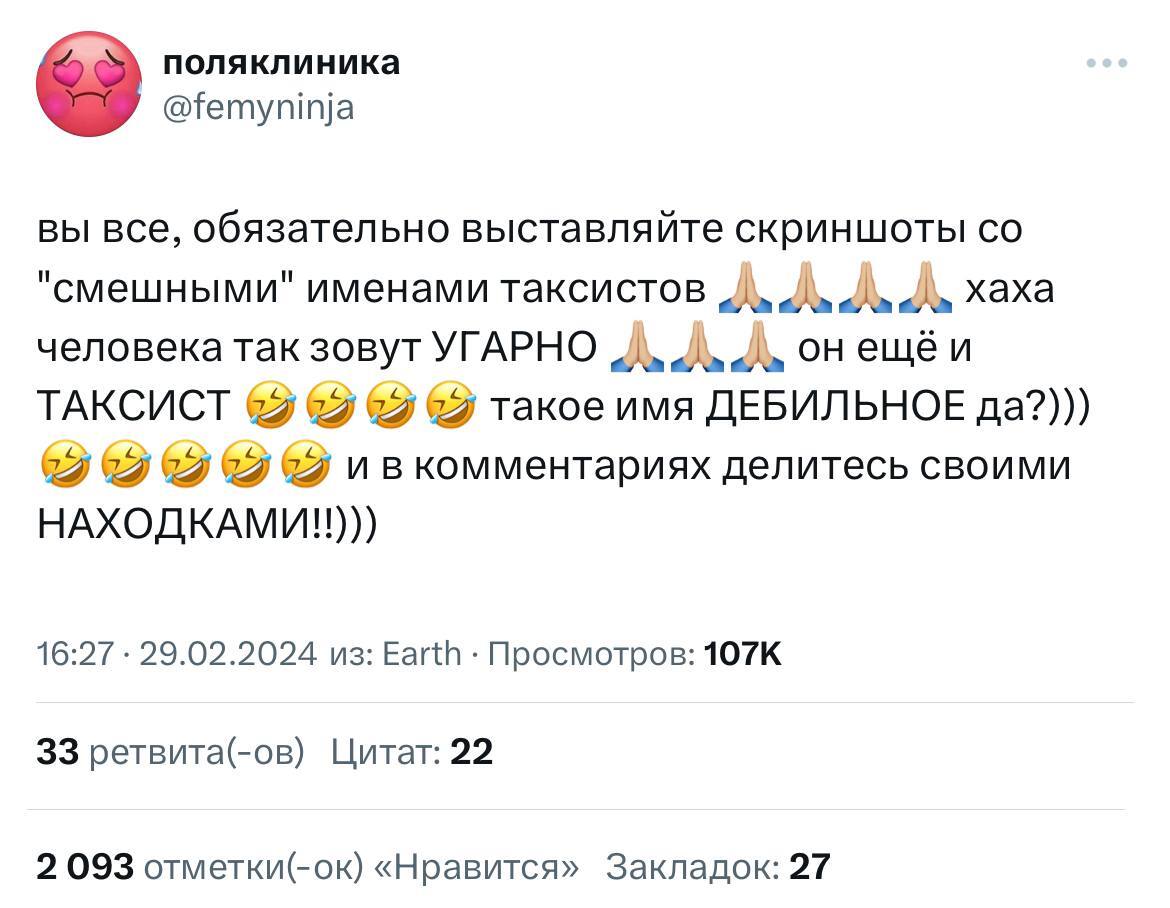This screenshot has height=908, width=1170.
Task: Open the profile via the name поляклиника
Action: click(281, 63)
